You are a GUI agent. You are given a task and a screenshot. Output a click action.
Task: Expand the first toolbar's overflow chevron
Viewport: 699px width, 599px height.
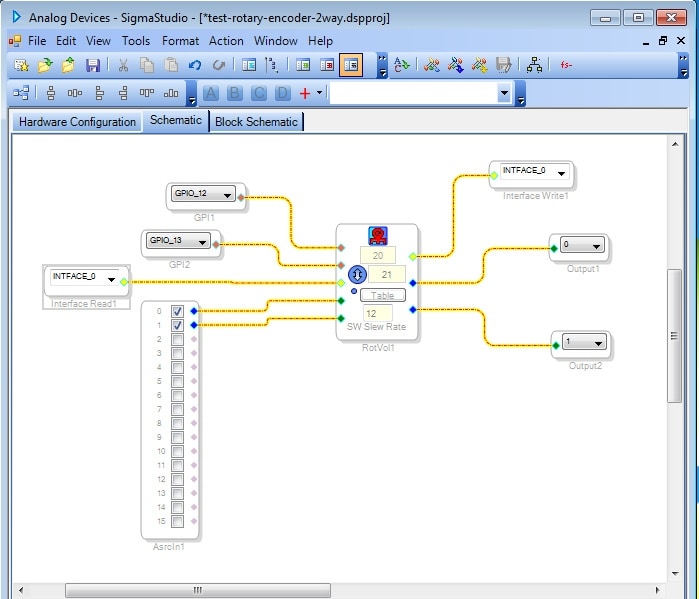pyautogui.click(x=382, y=66)
